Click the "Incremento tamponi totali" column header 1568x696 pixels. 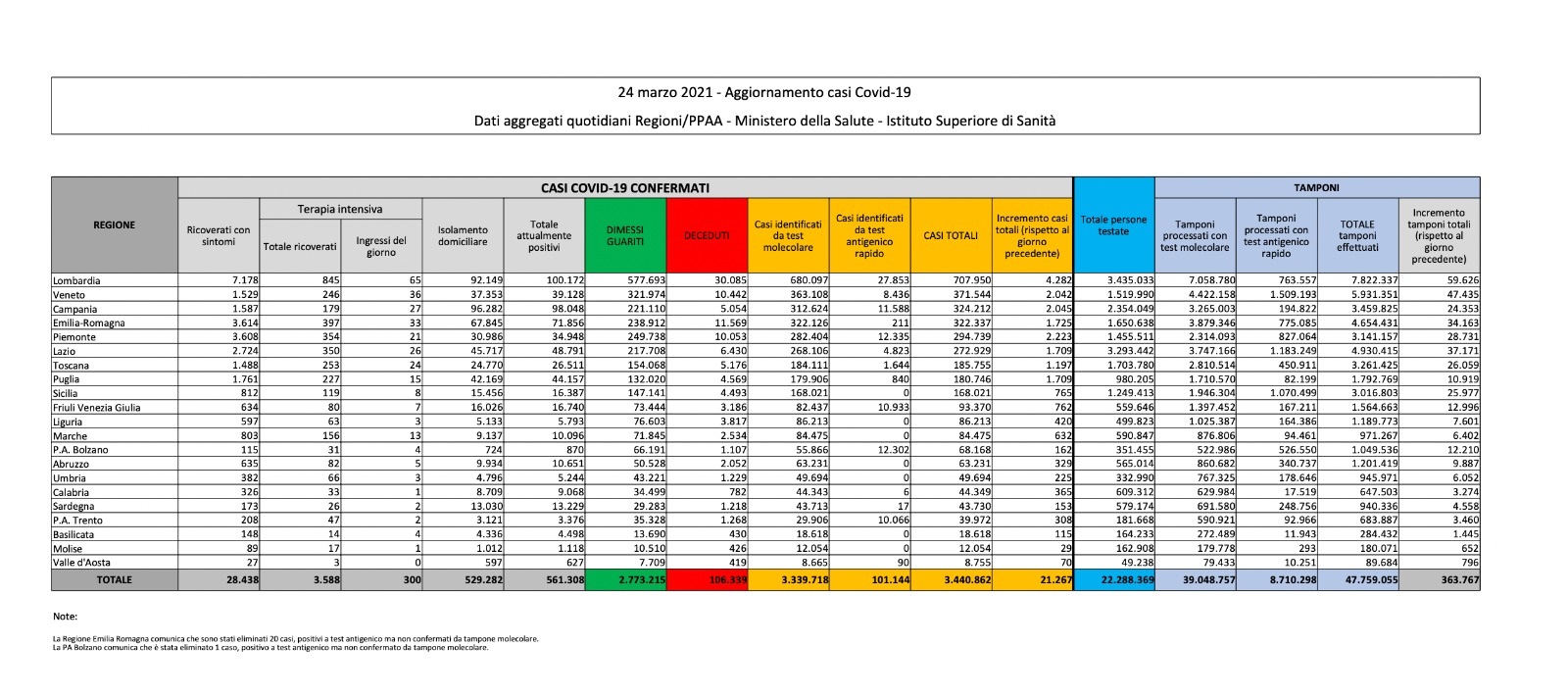coord(1439,235)
